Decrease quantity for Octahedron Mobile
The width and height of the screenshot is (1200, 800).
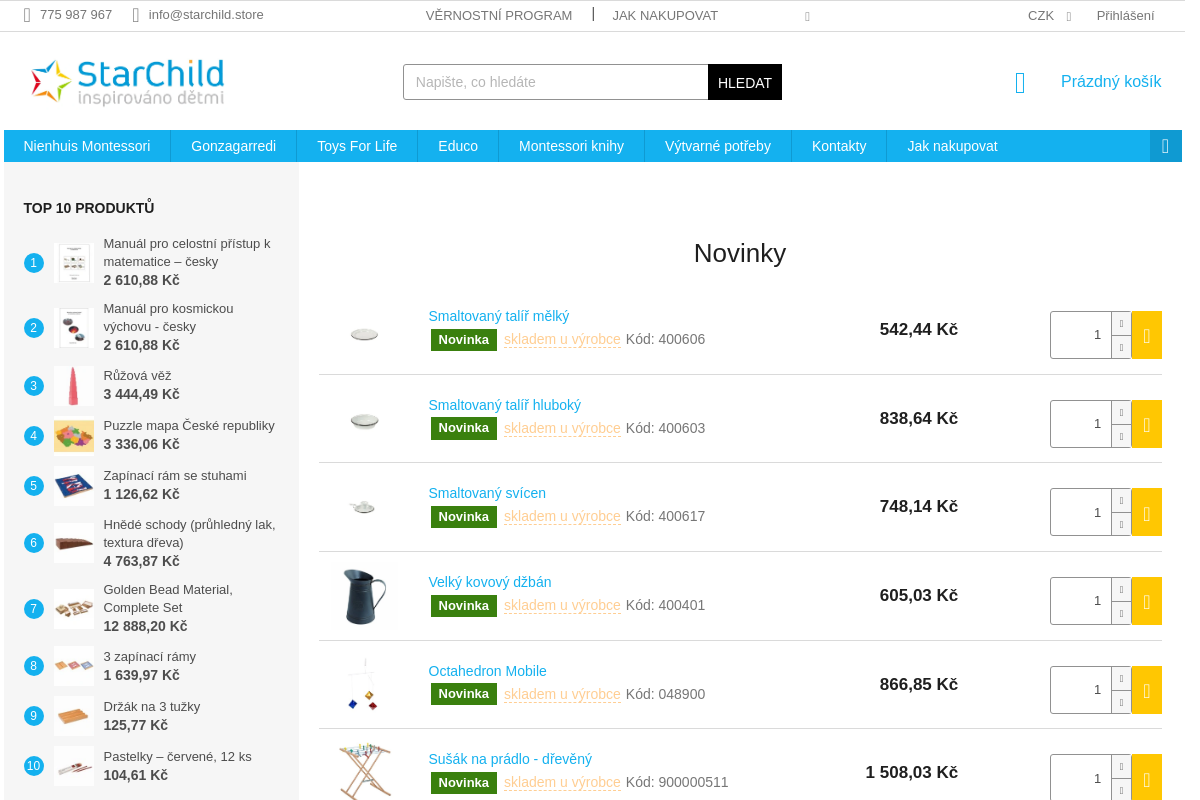coord(1121,702)
